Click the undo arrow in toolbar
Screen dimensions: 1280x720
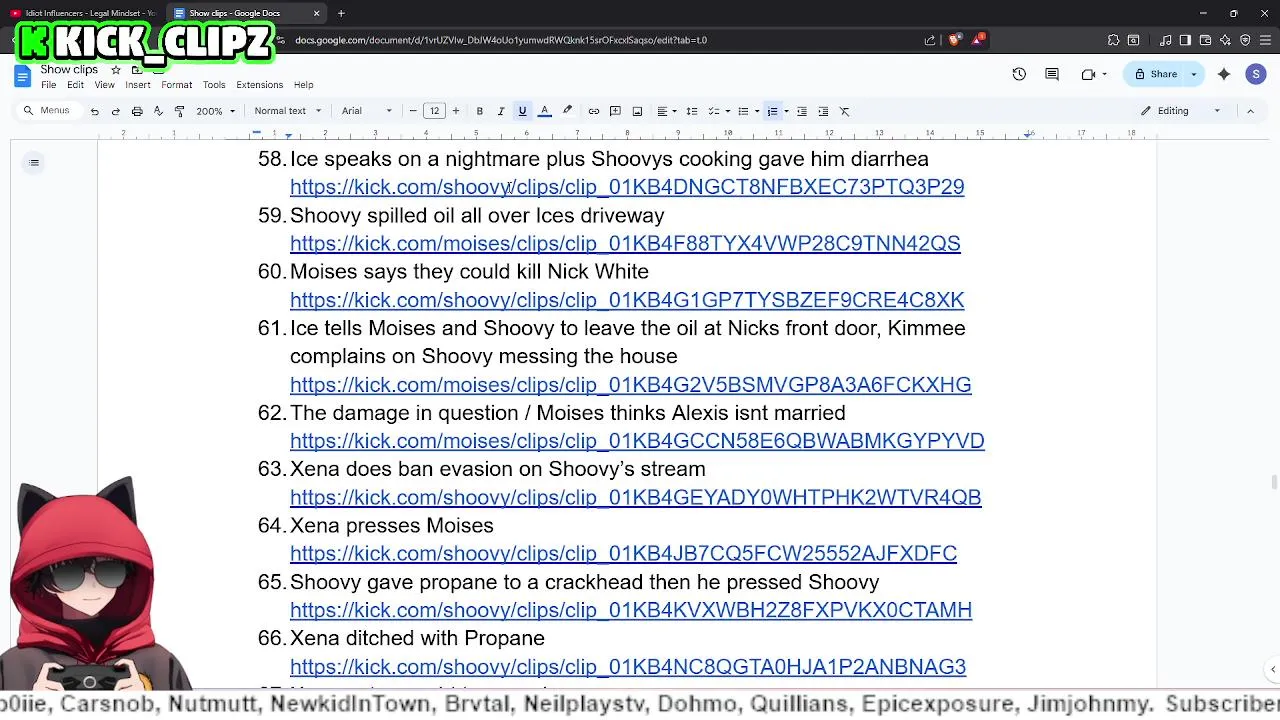(x=95, y=111)
